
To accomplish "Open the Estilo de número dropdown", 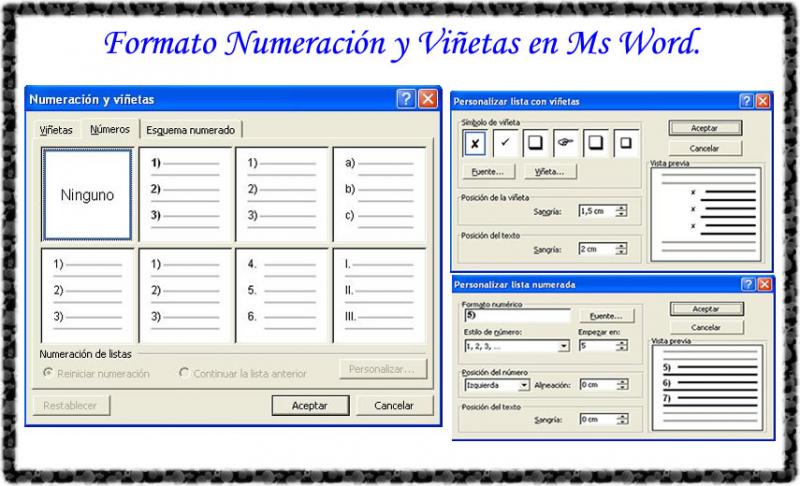I will 563,346.
